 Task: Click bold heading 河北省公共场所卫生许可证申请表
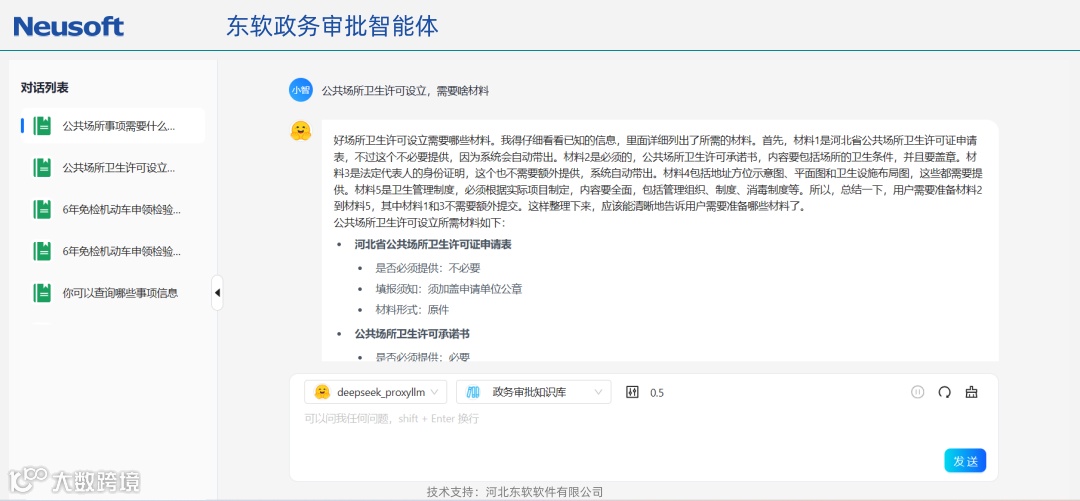coord(433,244)
